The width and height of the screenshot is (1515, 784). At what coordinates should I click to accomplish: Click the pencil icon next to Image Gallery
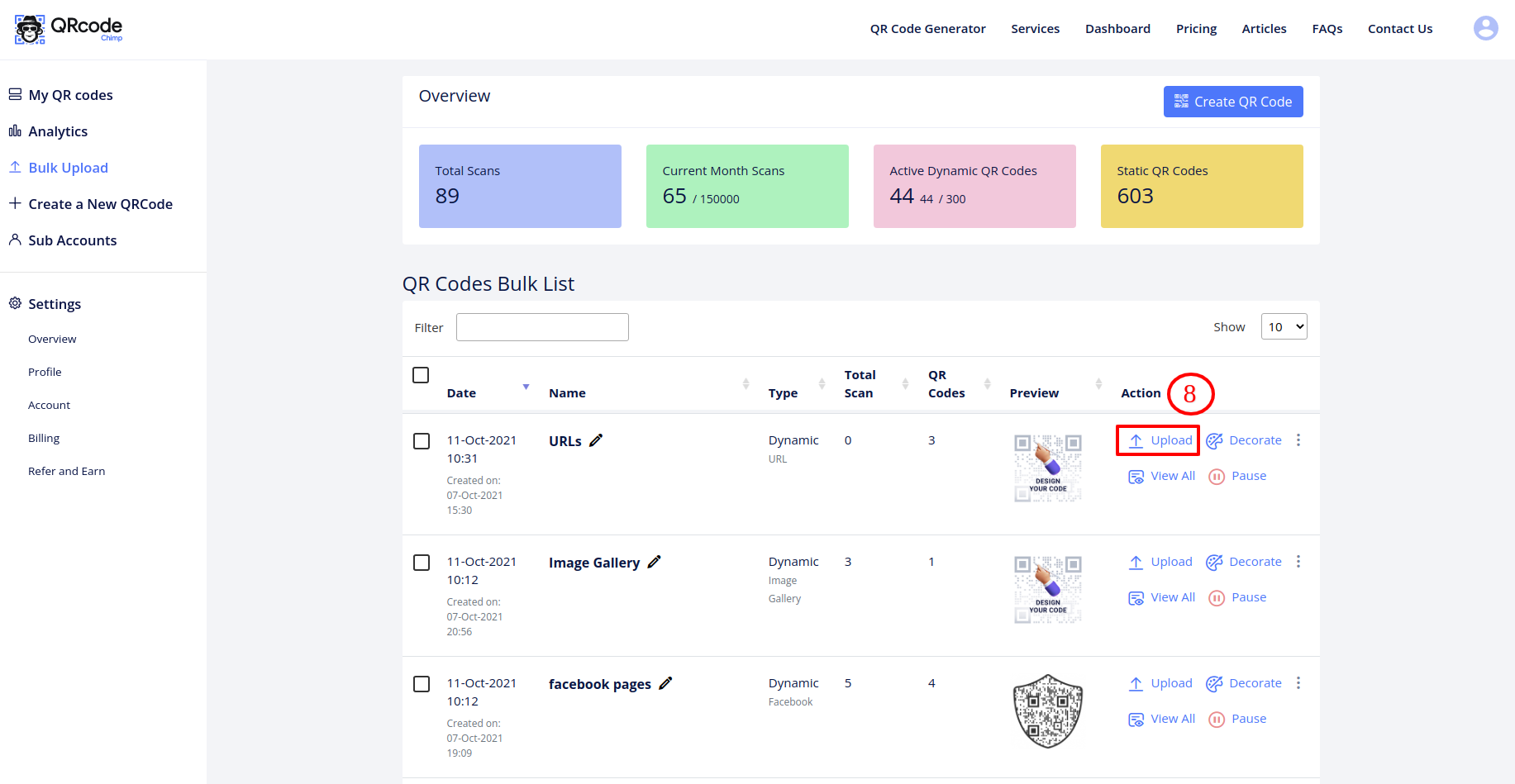click(654, 562)
